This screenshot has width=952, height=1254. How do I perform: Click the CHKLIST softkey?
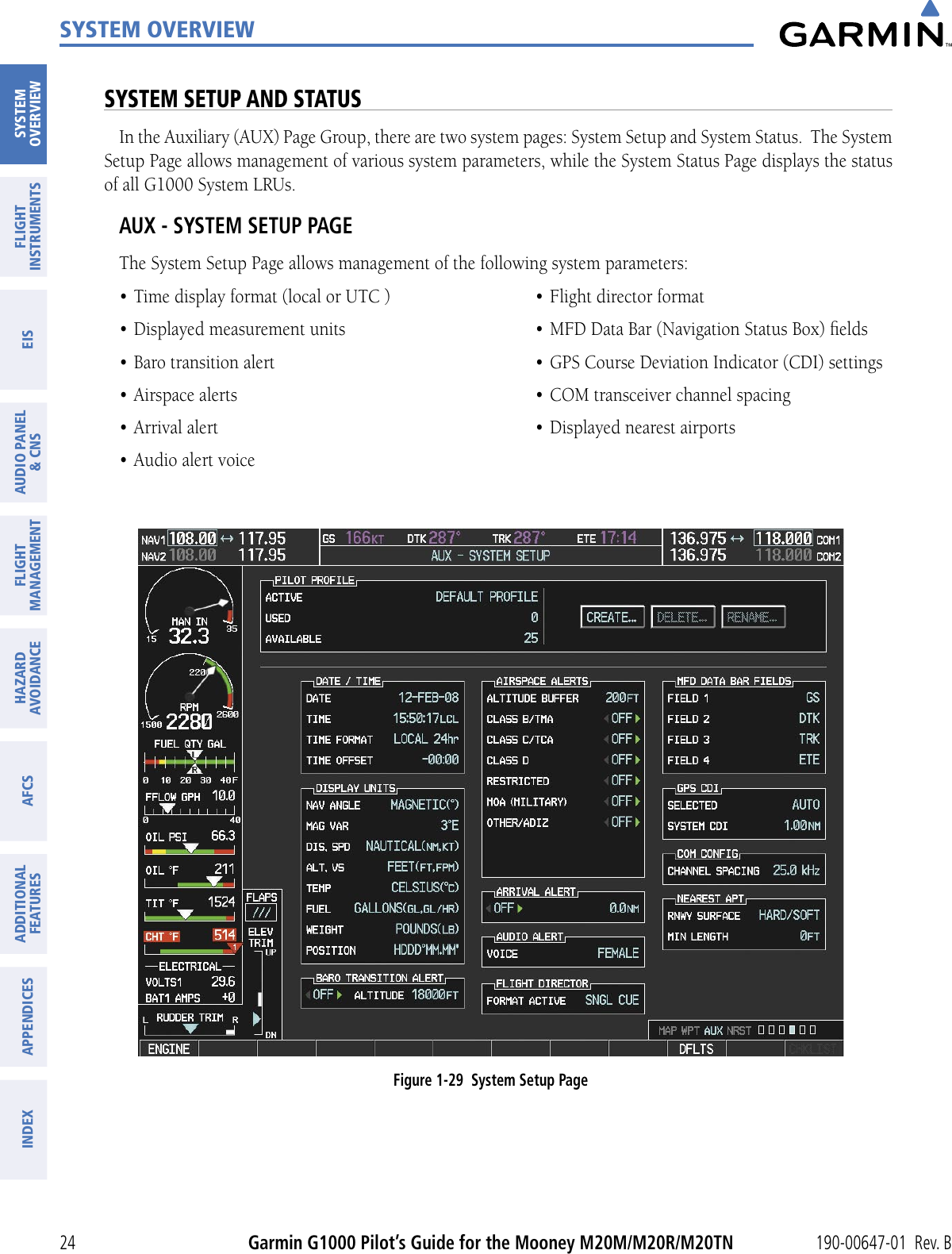[x=813, y=1049]
